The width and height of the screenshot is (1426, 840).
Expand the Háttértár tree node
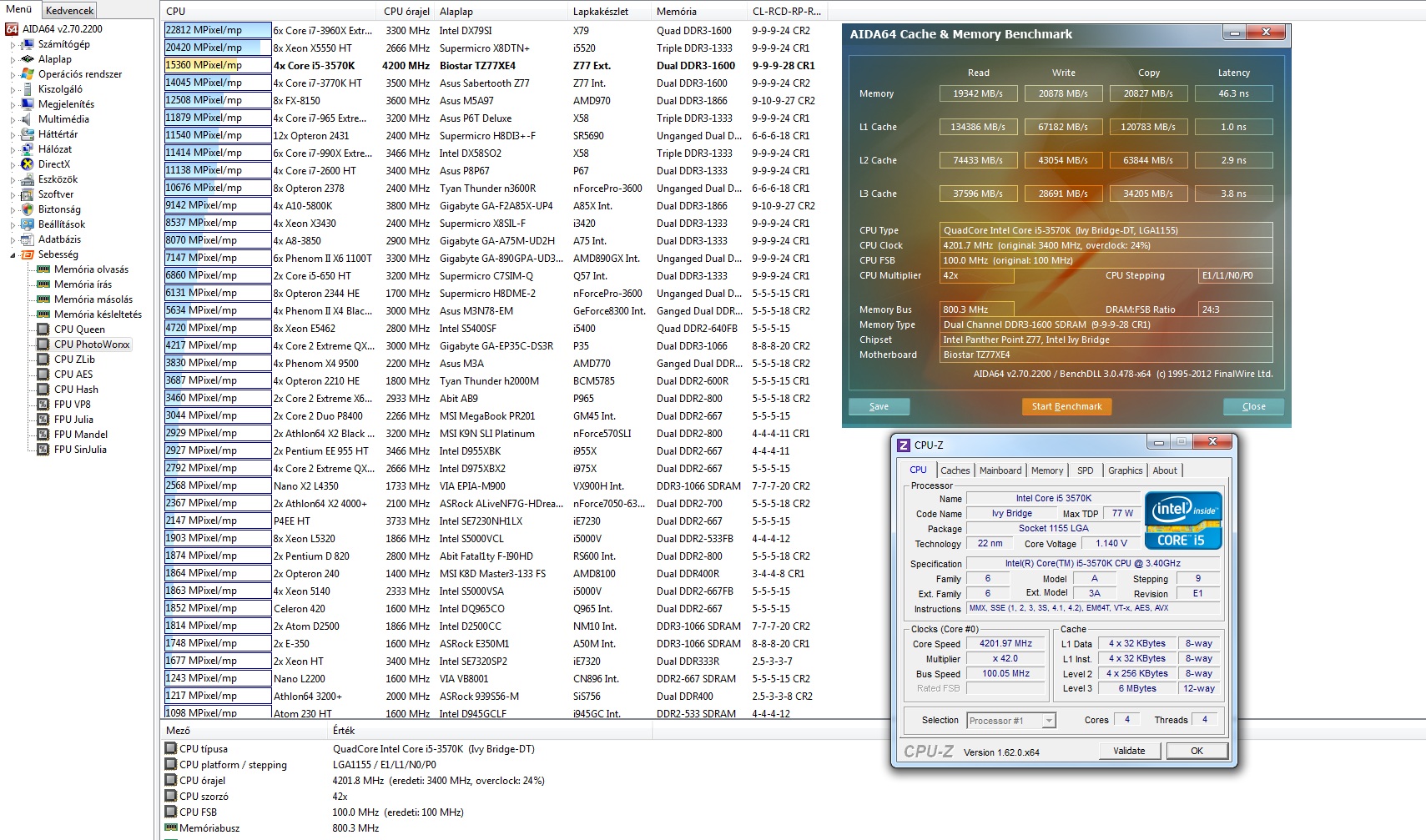(13, 135)
